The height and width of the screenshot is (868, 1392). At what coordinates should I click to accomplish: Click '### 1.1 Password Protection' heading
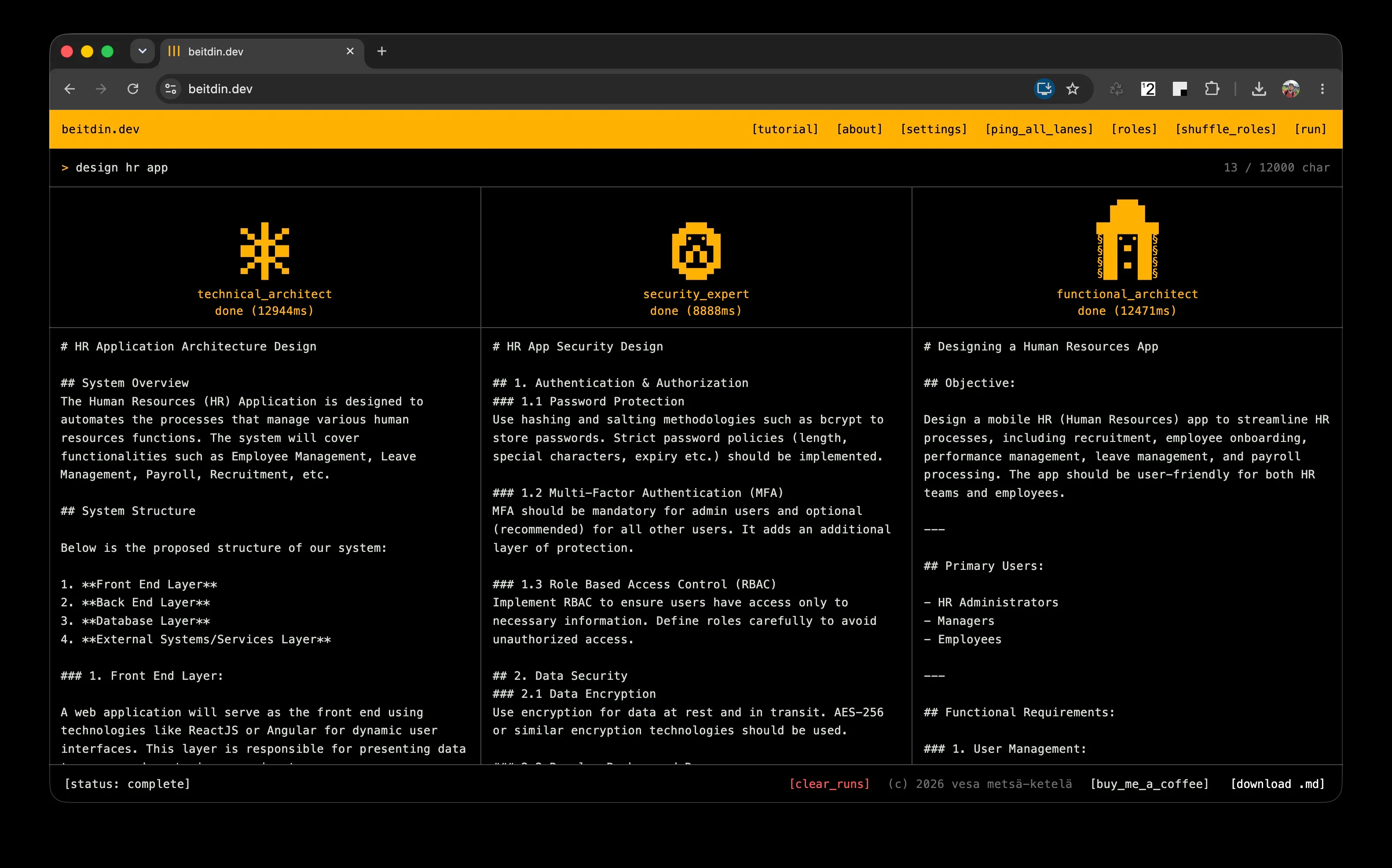pos(589,401)
